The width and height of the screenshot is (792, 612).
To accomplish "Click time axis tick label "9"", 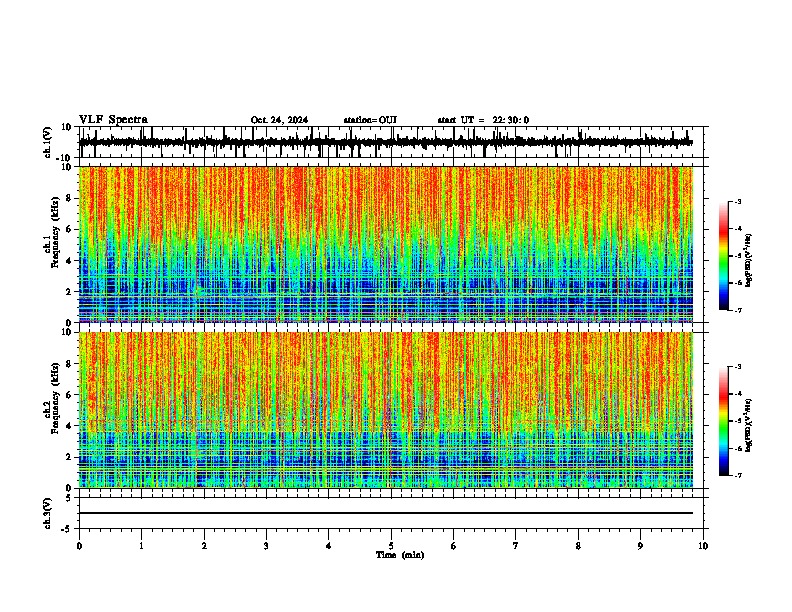I will pyautogui.click(x=640, y=546).
